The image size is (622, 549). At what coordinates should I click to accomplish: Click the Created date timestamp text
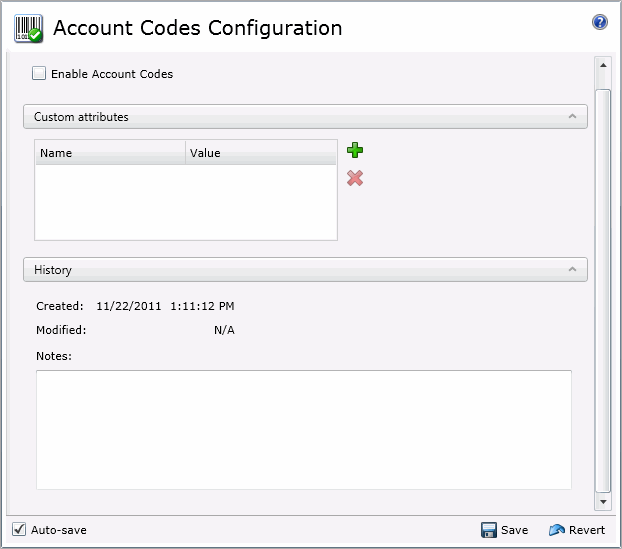[x=165, y=306]
